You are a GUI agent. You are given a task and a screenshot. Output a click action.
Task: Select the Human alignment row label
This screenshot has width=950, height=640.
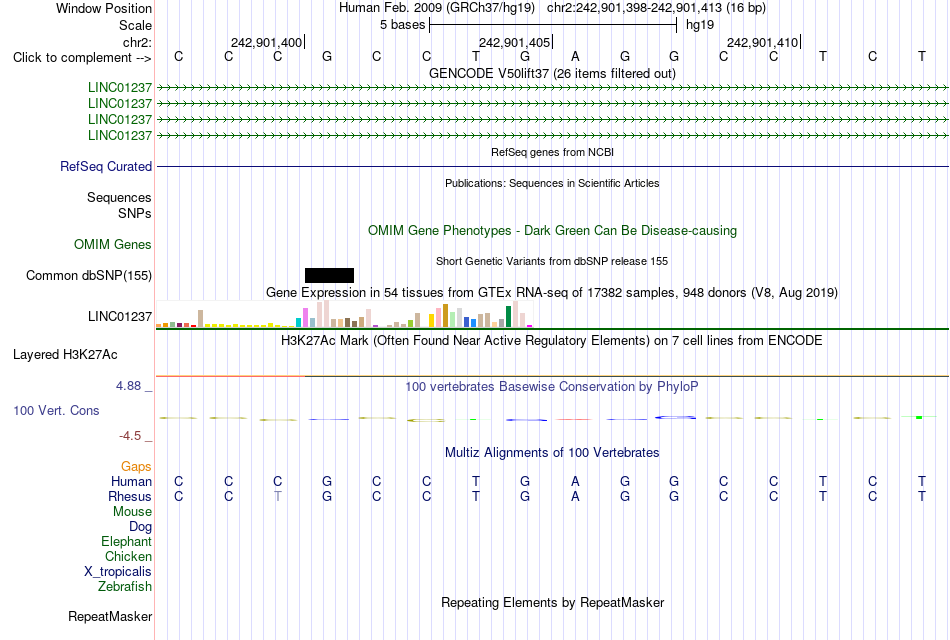click(131, 481)
